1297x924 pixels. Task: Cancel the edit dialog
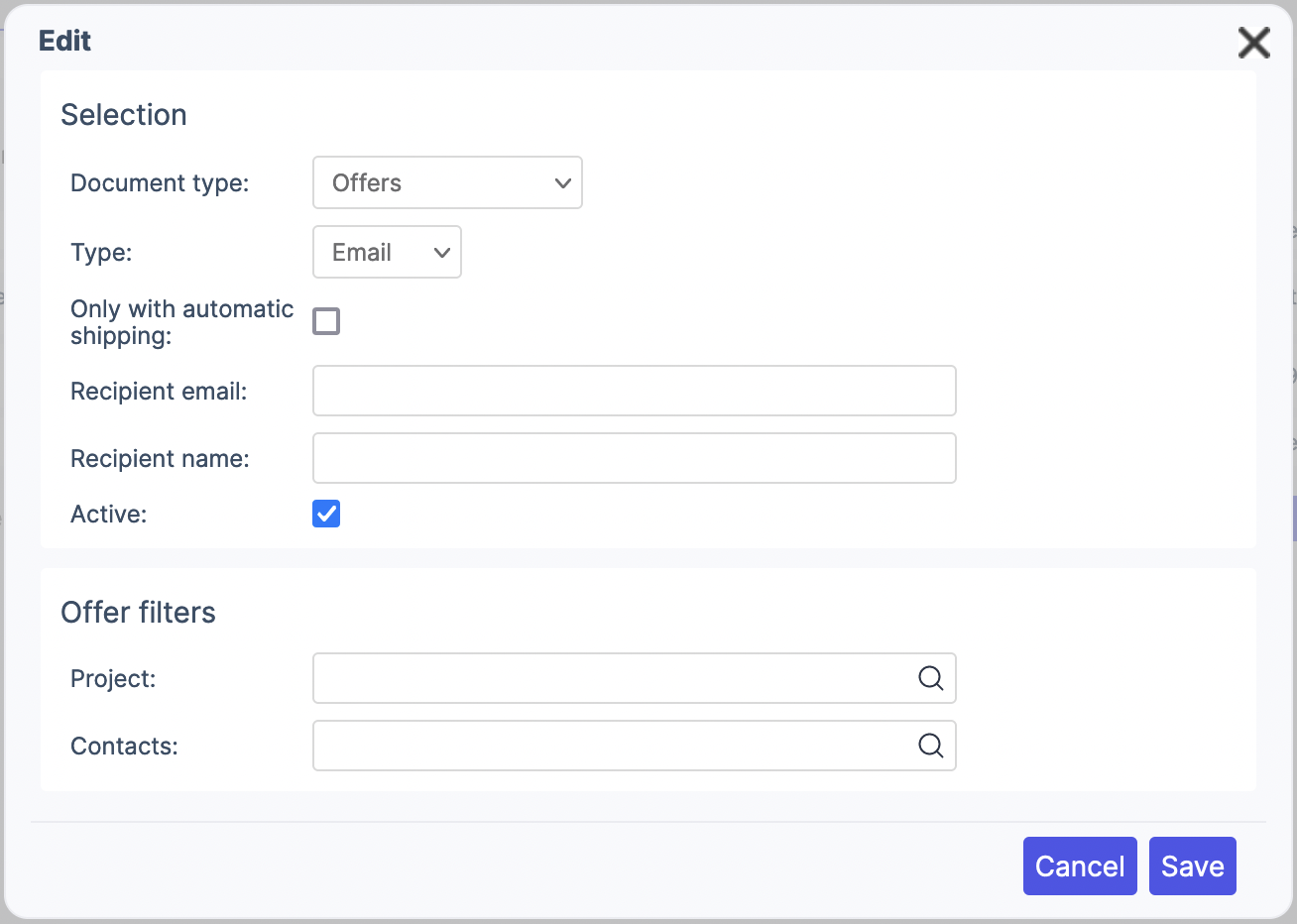[x=1080, y=866]
